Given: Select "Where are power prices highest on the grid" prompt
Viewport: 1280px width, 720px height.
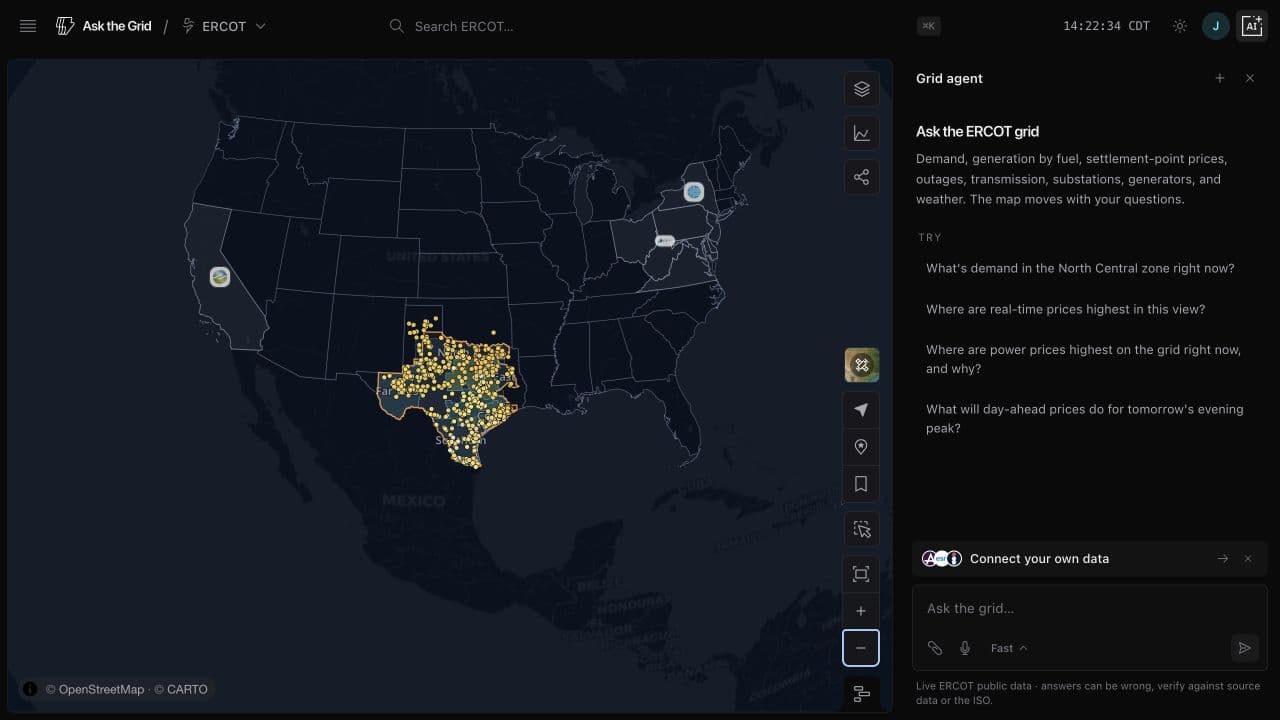Looking at the screenshot, I should [x=1083, y=359].
